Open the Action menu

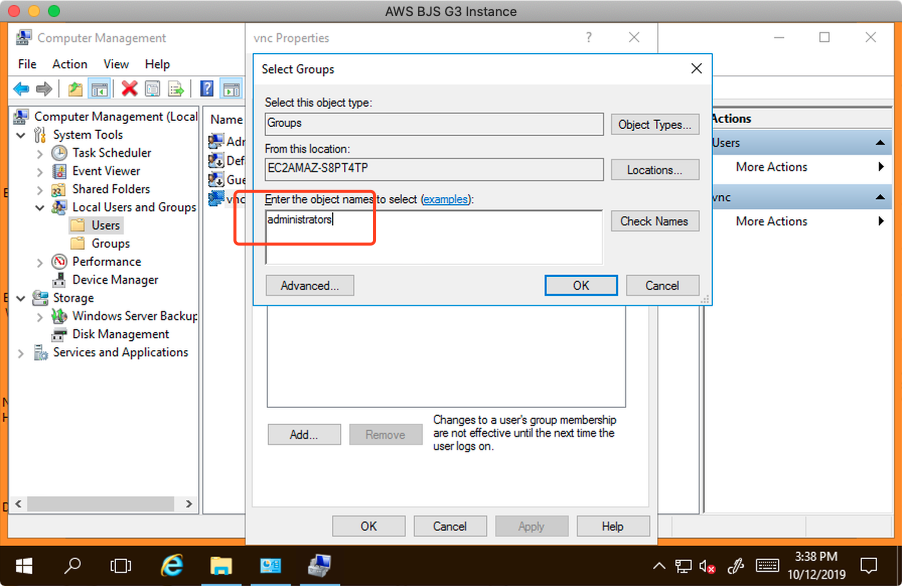coord(70,64)
